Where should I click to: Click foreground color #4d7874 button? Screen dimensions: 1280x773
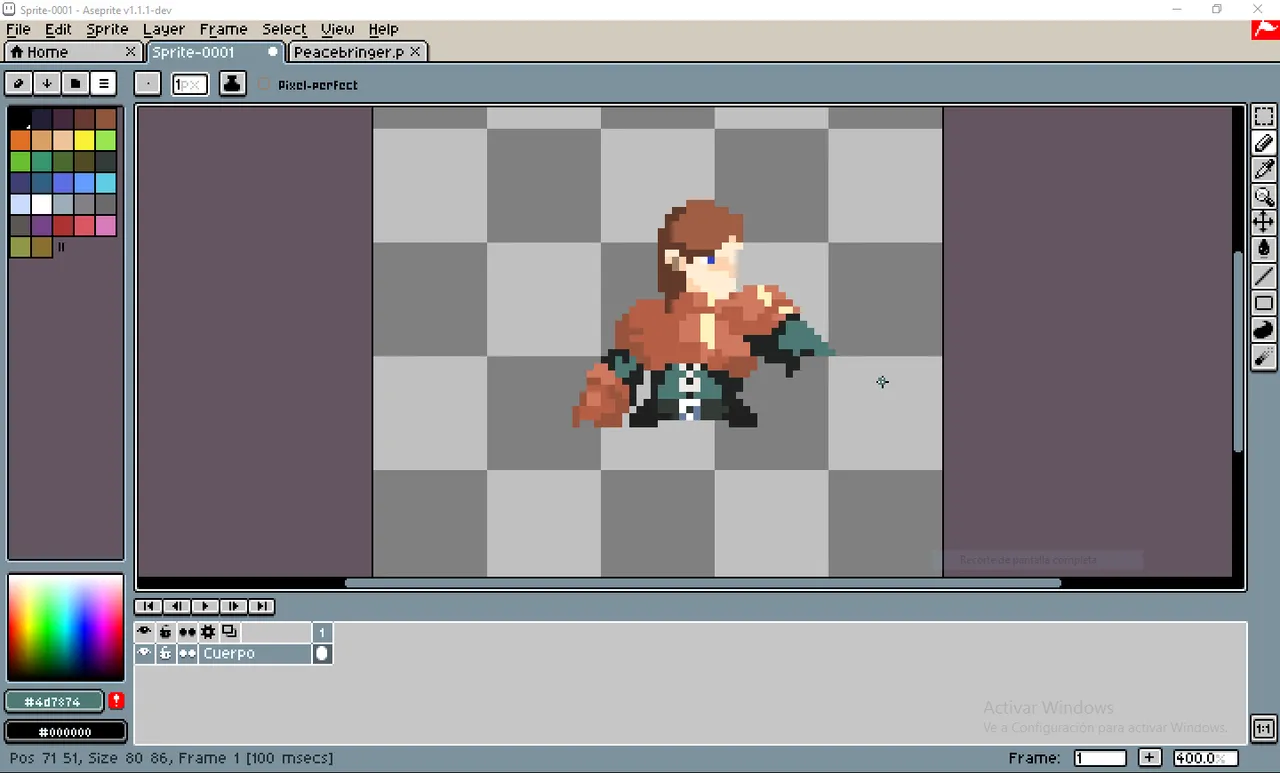coord(54,701)
